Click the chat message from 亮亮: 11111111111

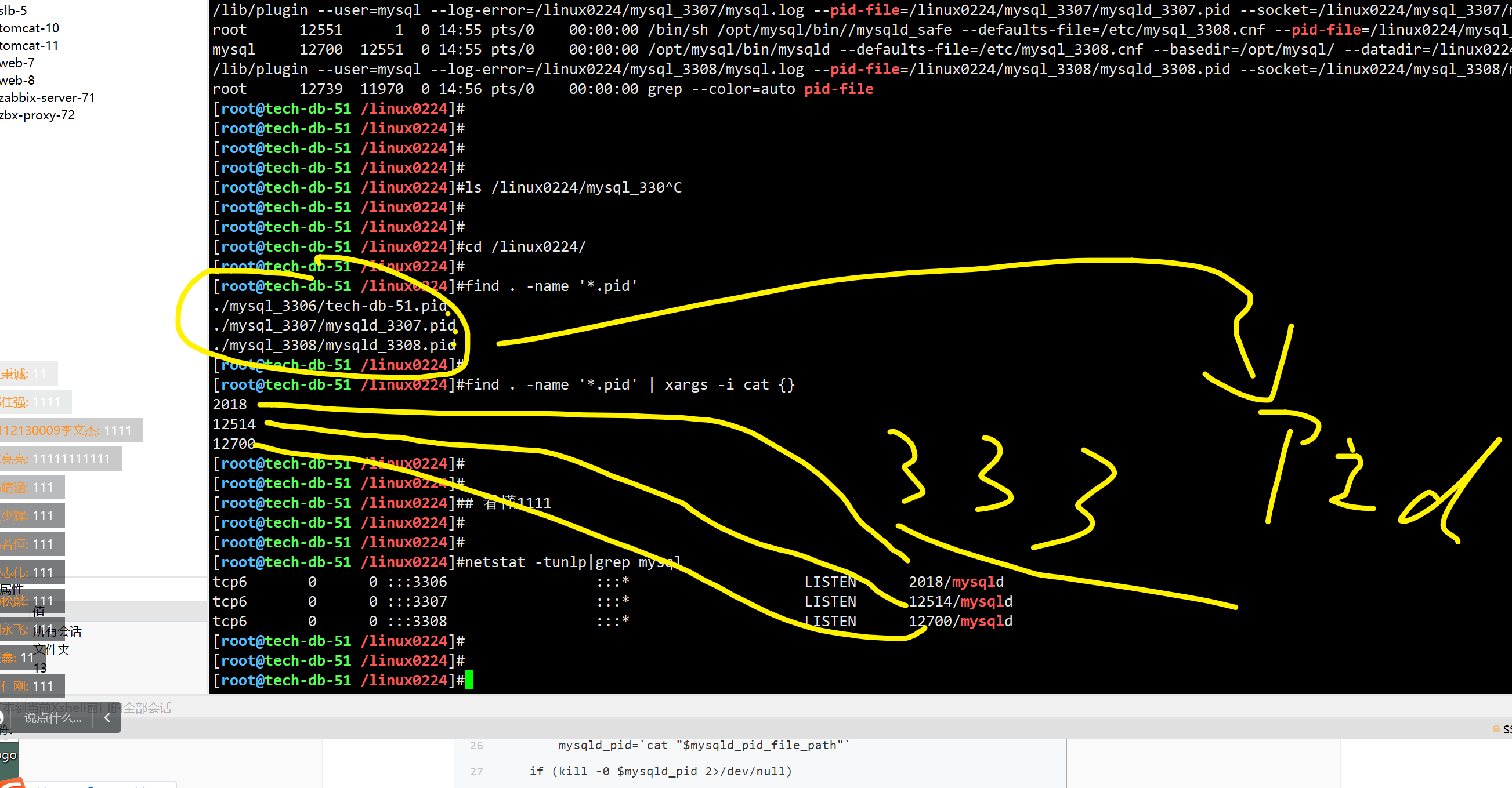60,459
